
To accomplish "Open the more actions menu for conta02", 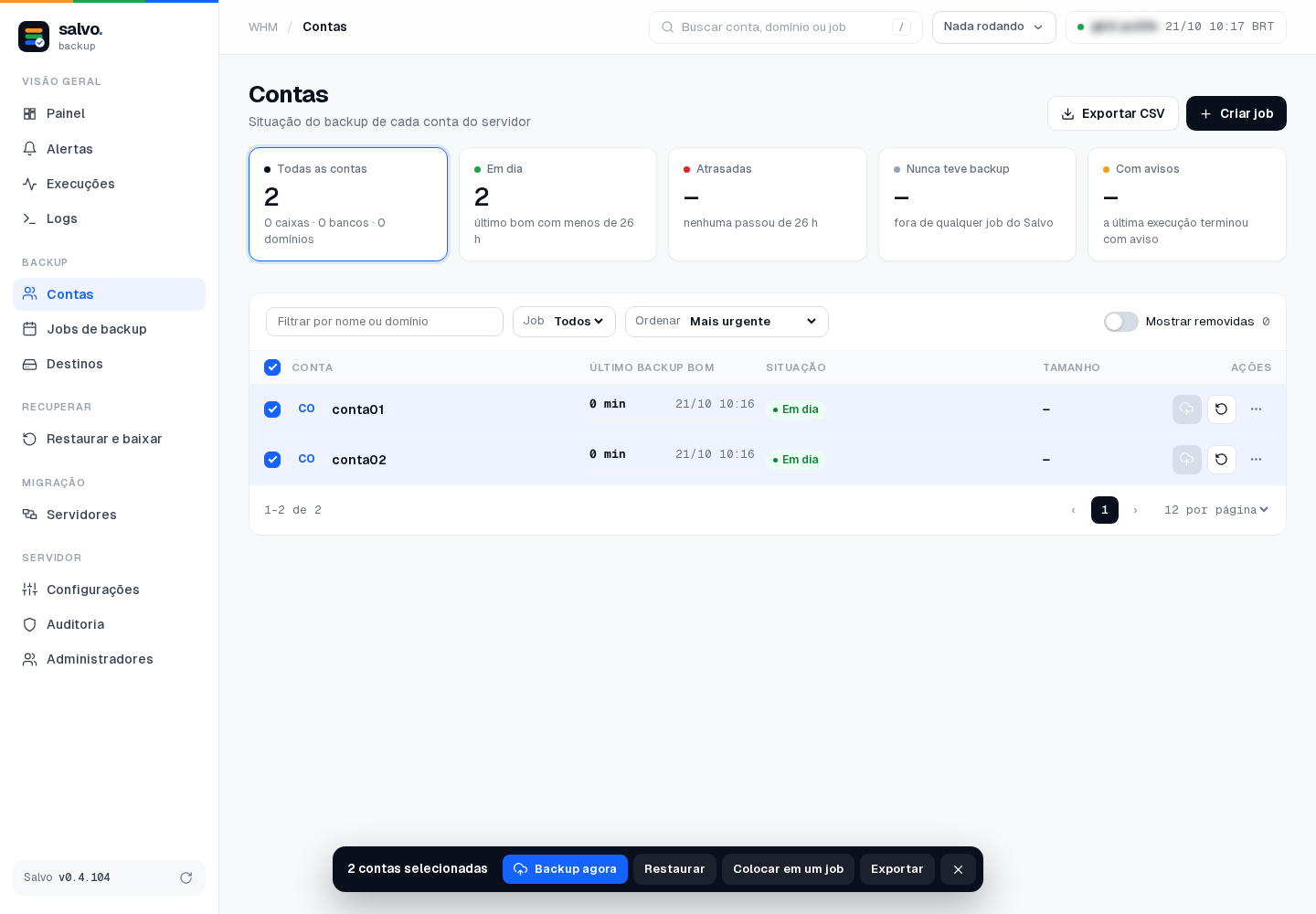I will click(1257, 460).
